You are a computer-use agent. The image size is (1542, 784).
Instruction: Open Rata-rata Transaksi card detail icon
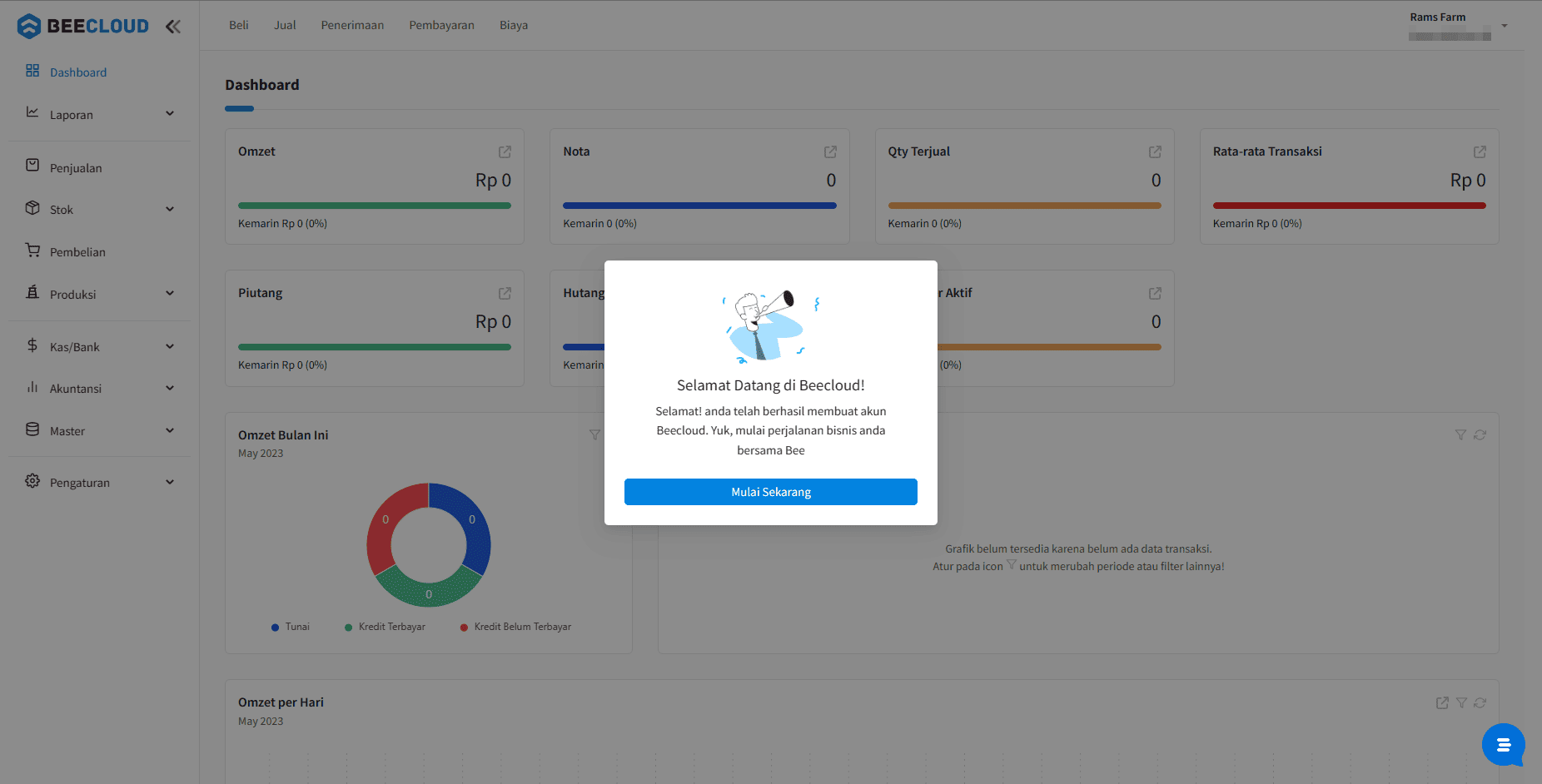[x=1480, y=151]
